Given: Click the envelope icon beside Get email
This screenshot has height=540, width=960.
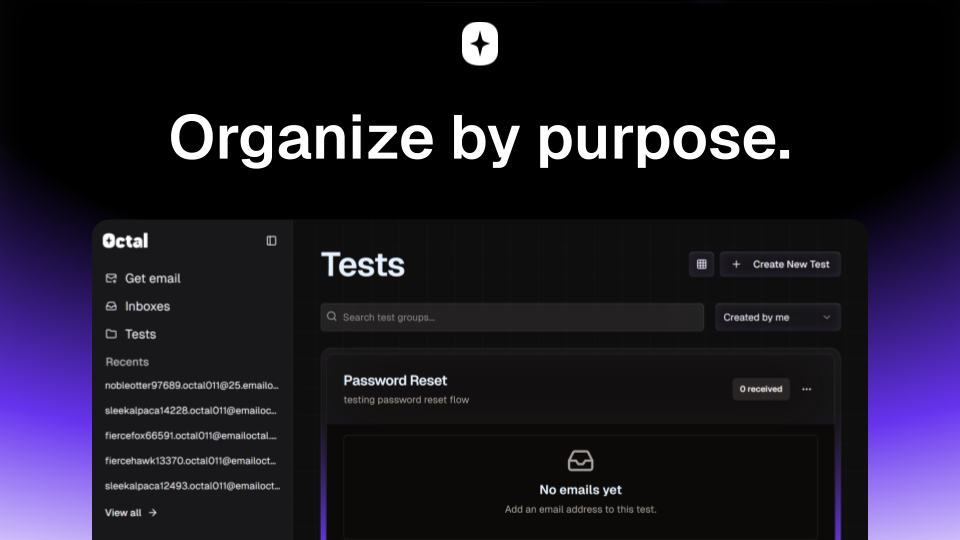Looking at the screenshot, I should coord(111,278).
